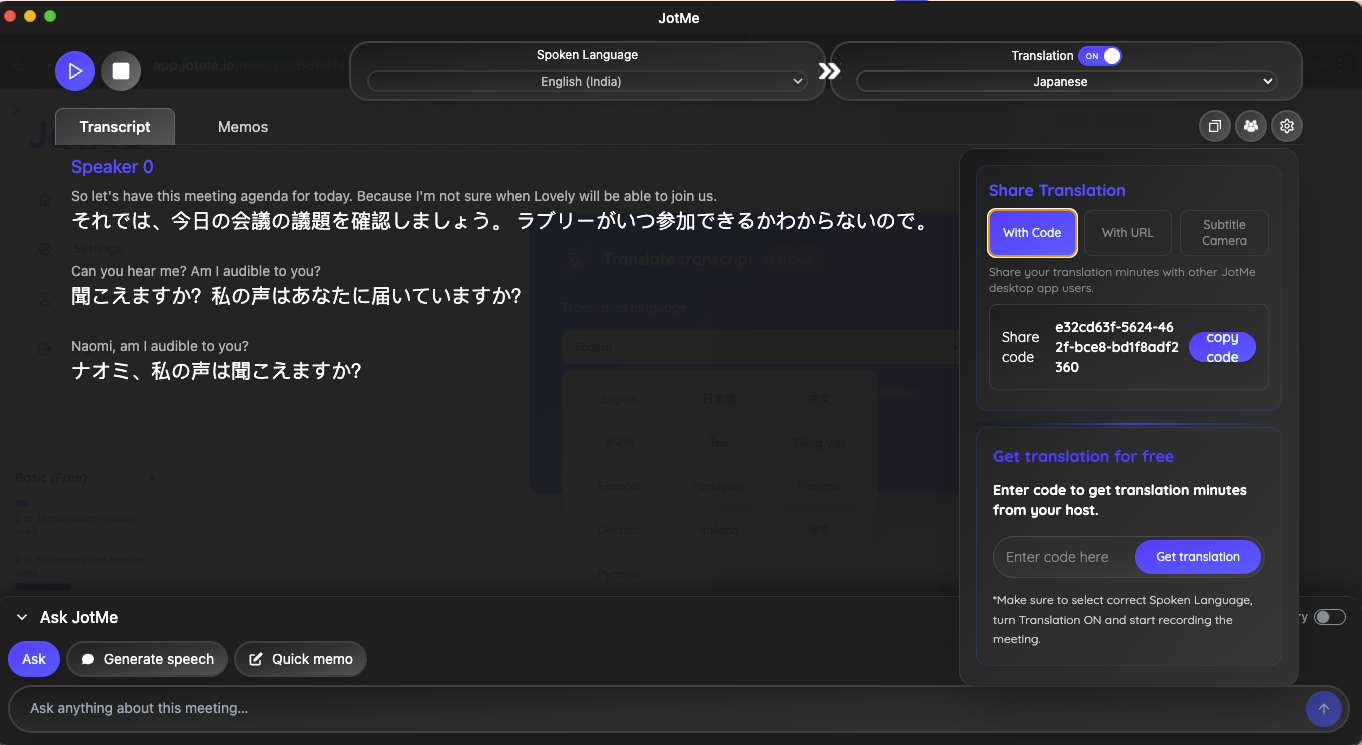Screen dimensions: 1362x745
Task: Open the settings gear icon
Action: click(1287, 126)
